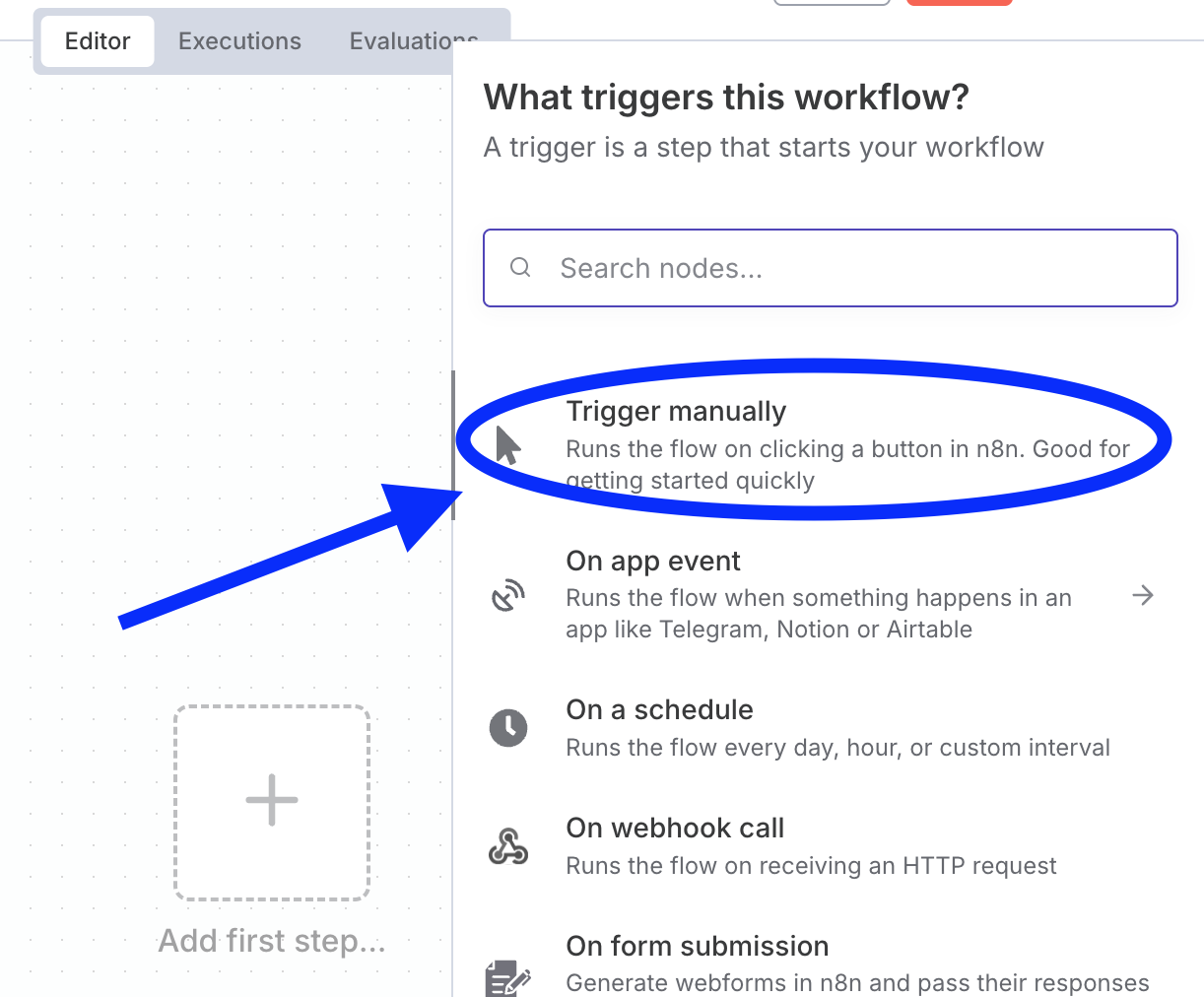This screenshot has width=1204, height=997.
Task: Click the 'Runs the flow every day' description
Action: pos(837,748)
